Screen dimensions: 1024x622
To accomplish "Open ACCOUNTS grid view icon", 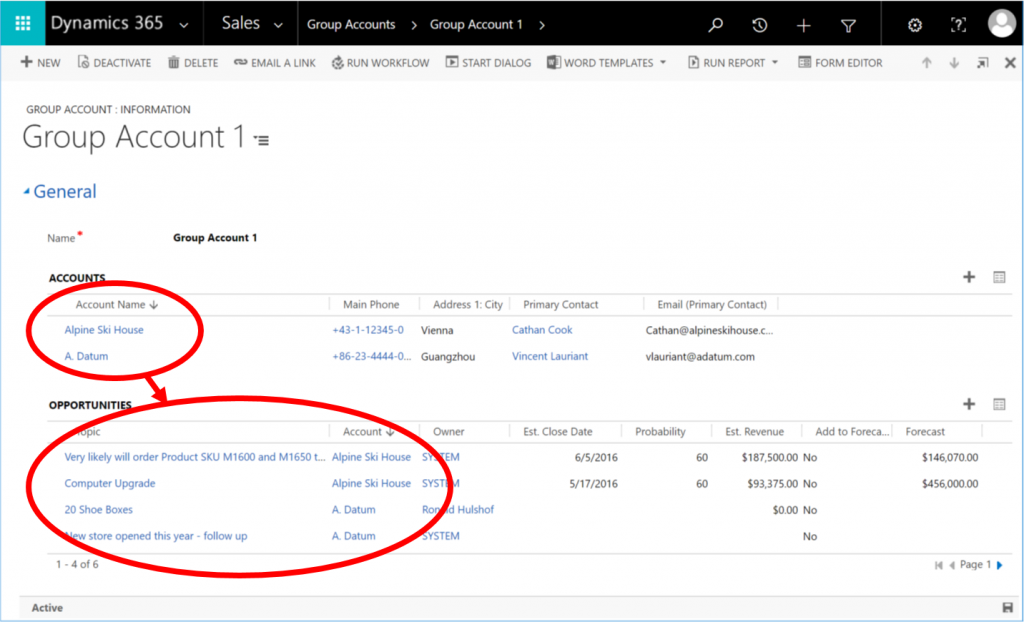I will click(x=999, y=277).
